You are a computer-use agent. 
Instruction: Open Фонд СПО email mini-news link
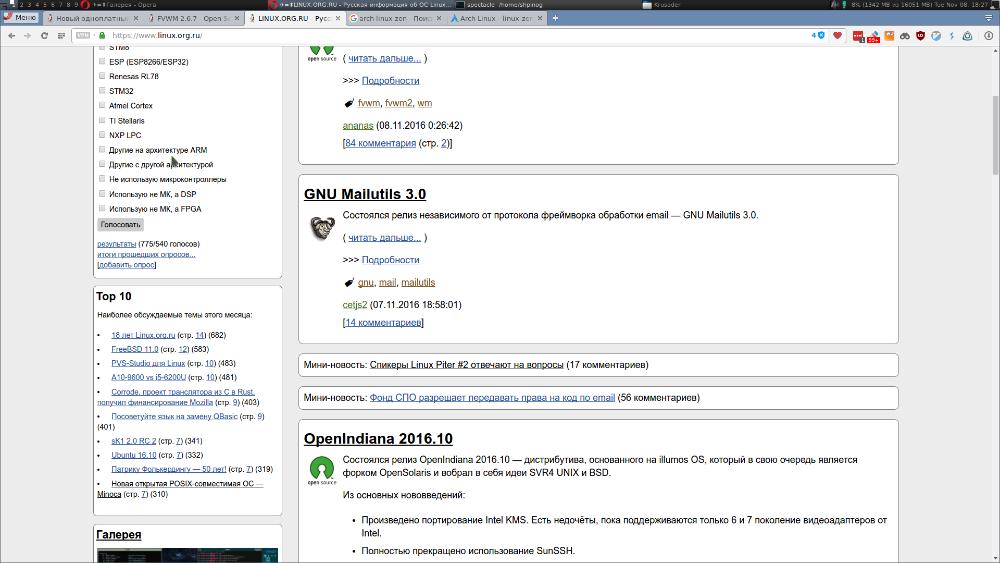tap(492, 397)
